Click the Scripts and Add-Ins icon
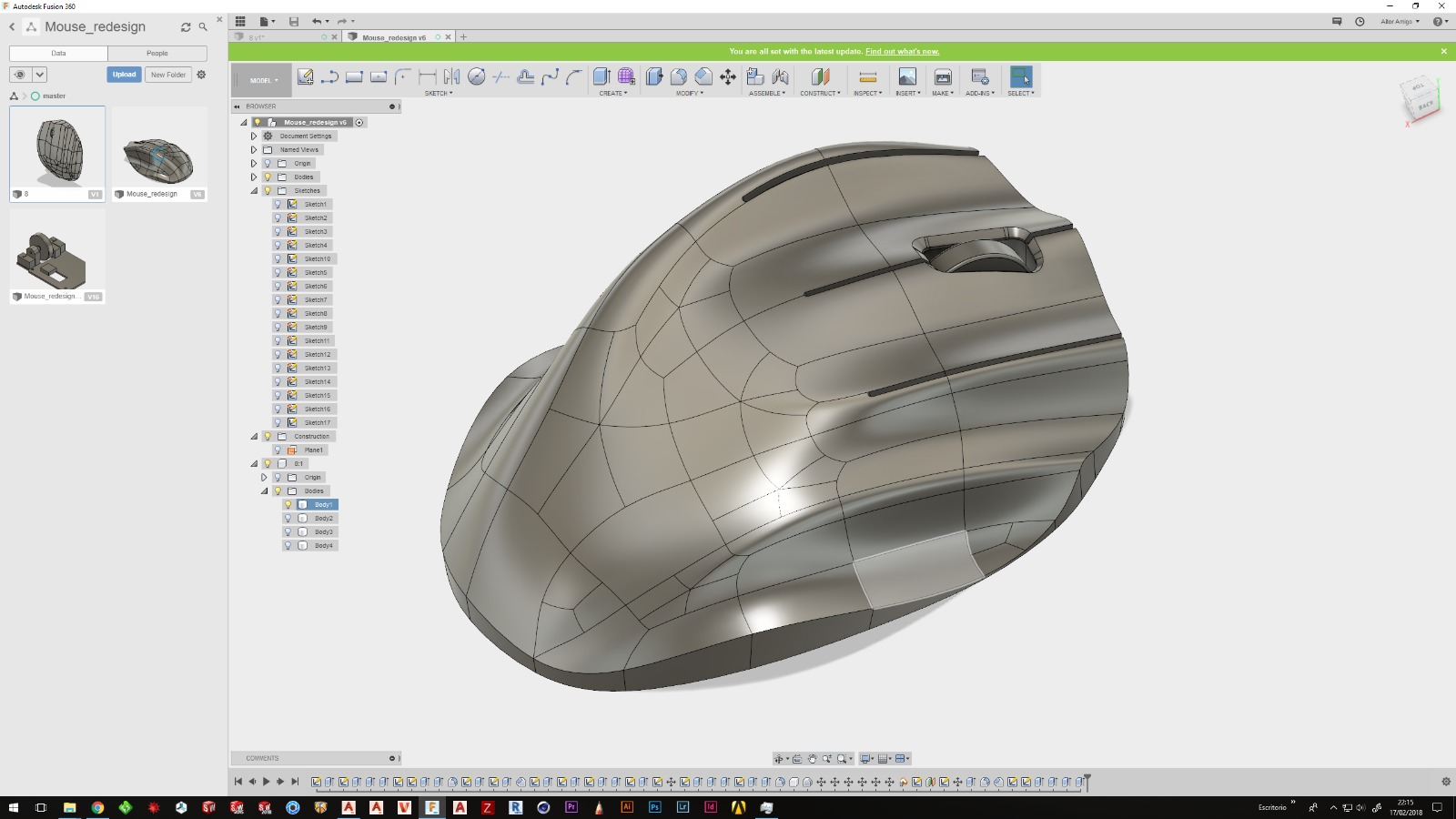 click(x=980, y=77)
